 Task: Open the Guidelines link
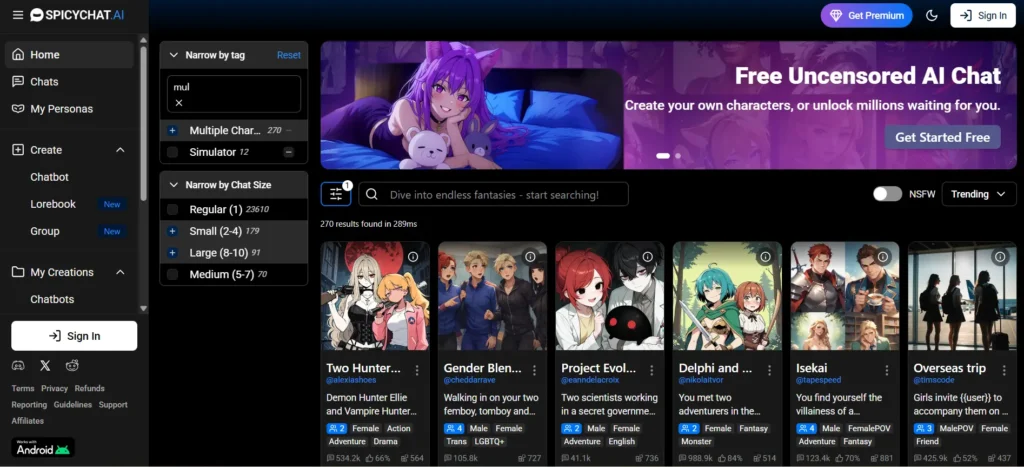pyautogui.click(x=73, y=405)
